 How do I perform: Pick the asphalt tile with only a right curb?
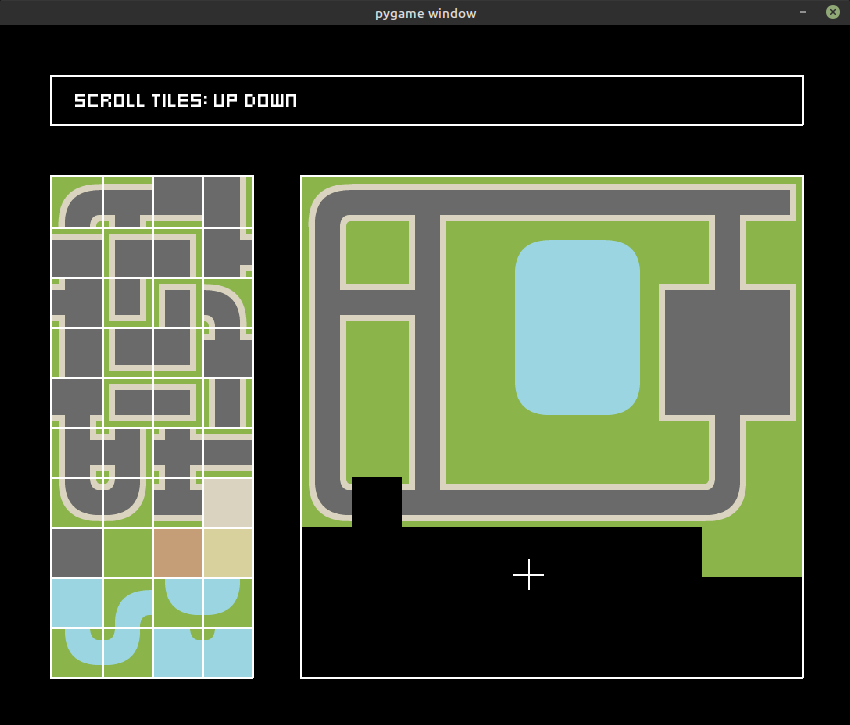click(228, 202)
